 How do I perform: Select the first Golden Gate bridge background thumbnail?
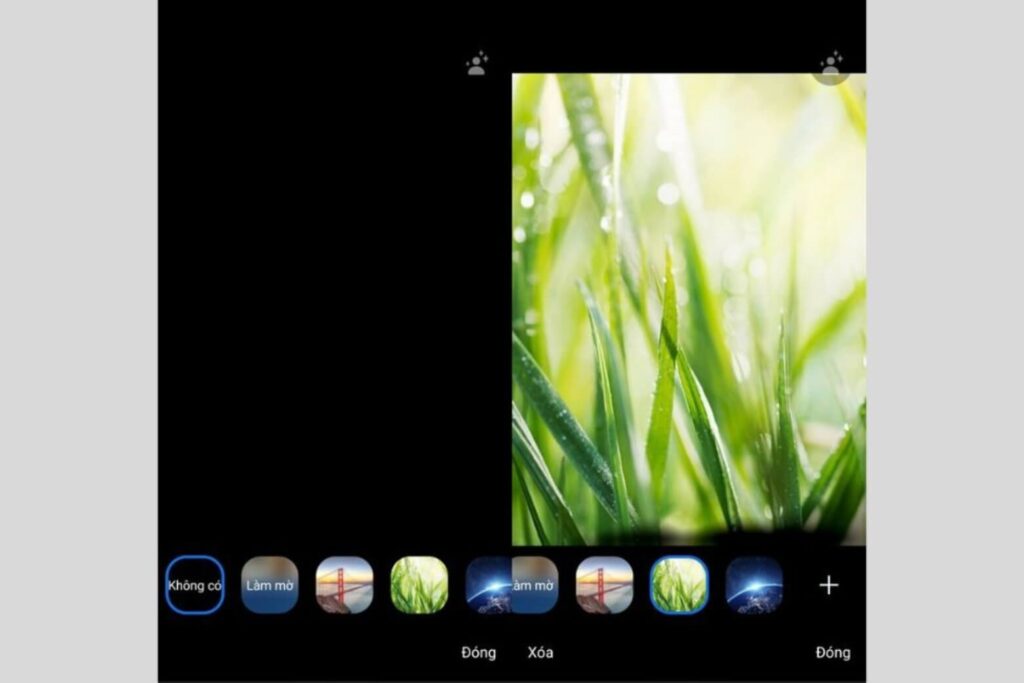click(x=344, y=585)
